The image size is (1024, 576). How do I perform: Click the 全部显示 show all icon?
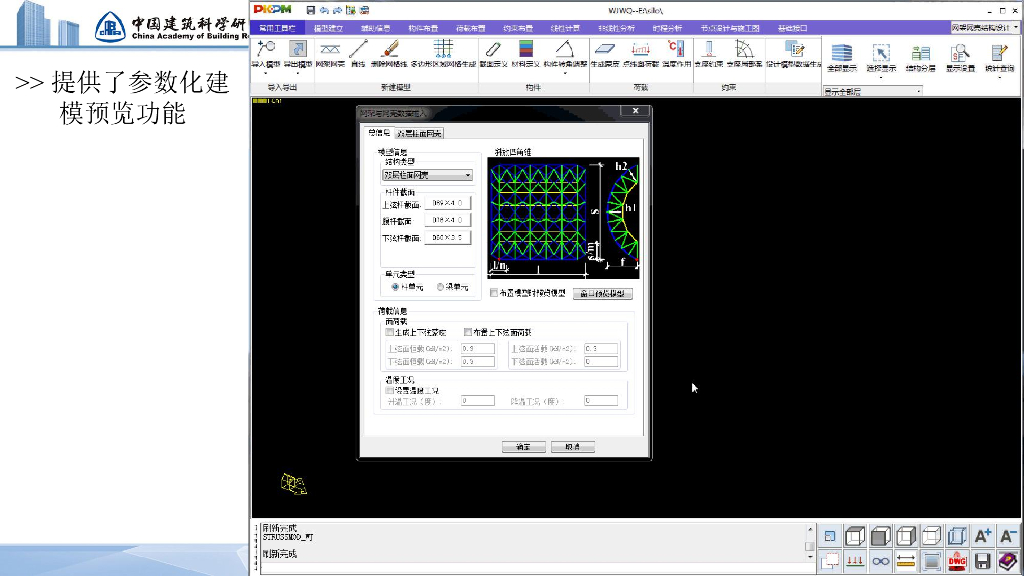pos(841,58)
